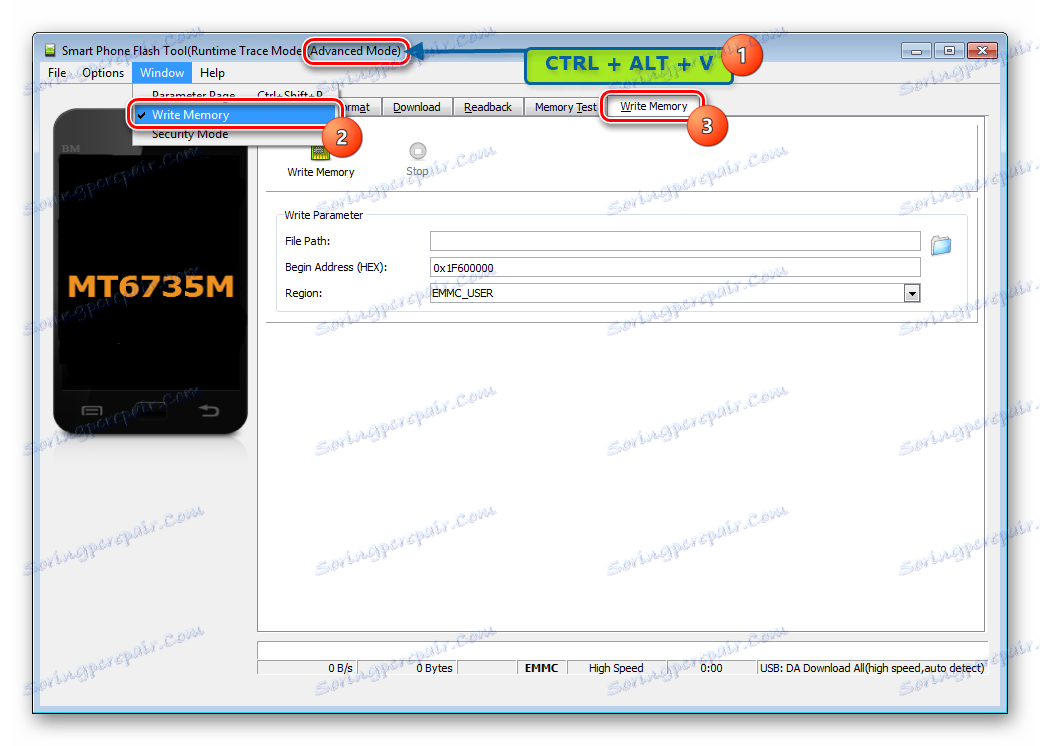1040x746 pixels.
Task: Minimize the Flash Tool window
Action: tap(916, 50)
